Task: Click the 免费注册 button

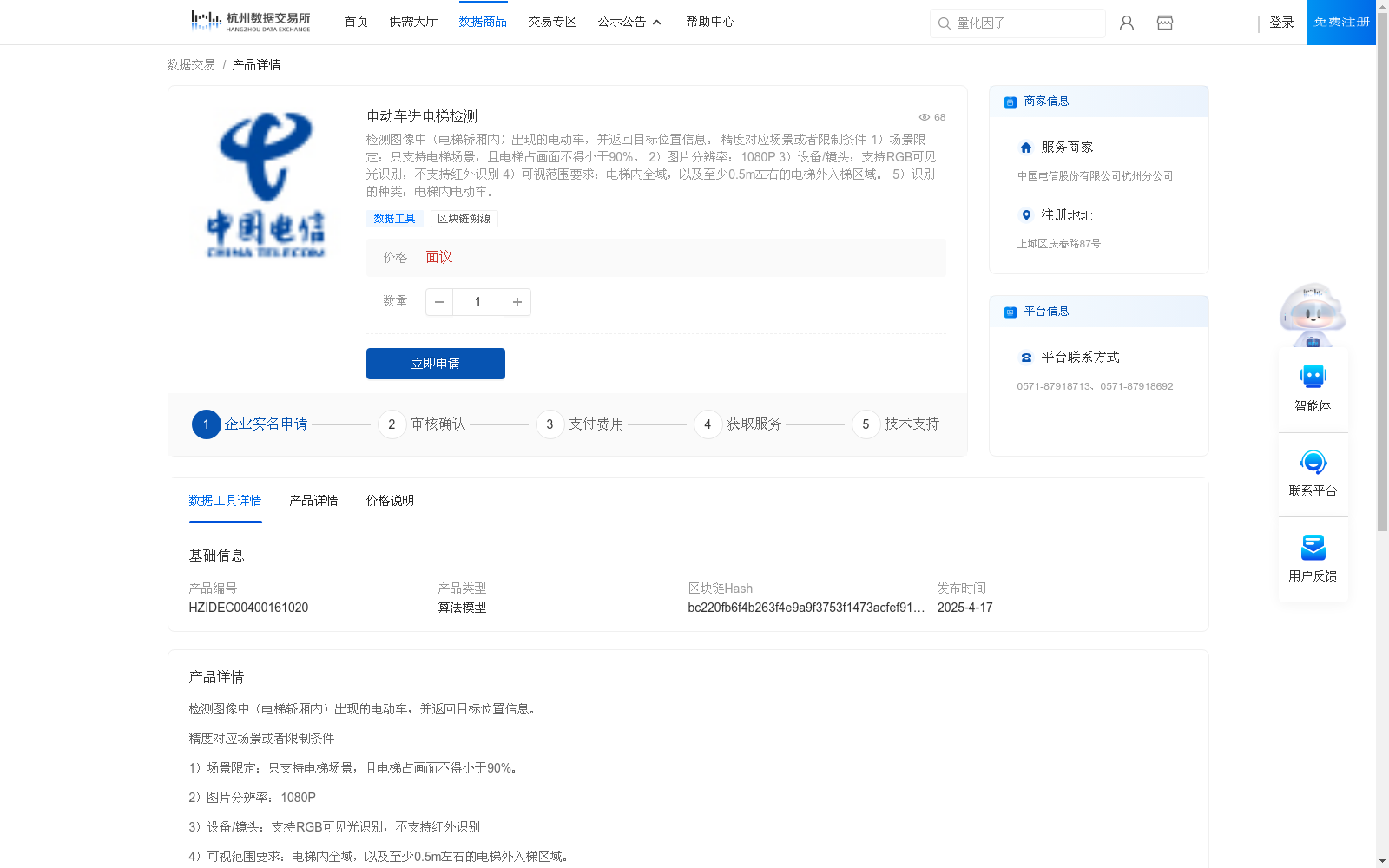Action: (1341, 23)
